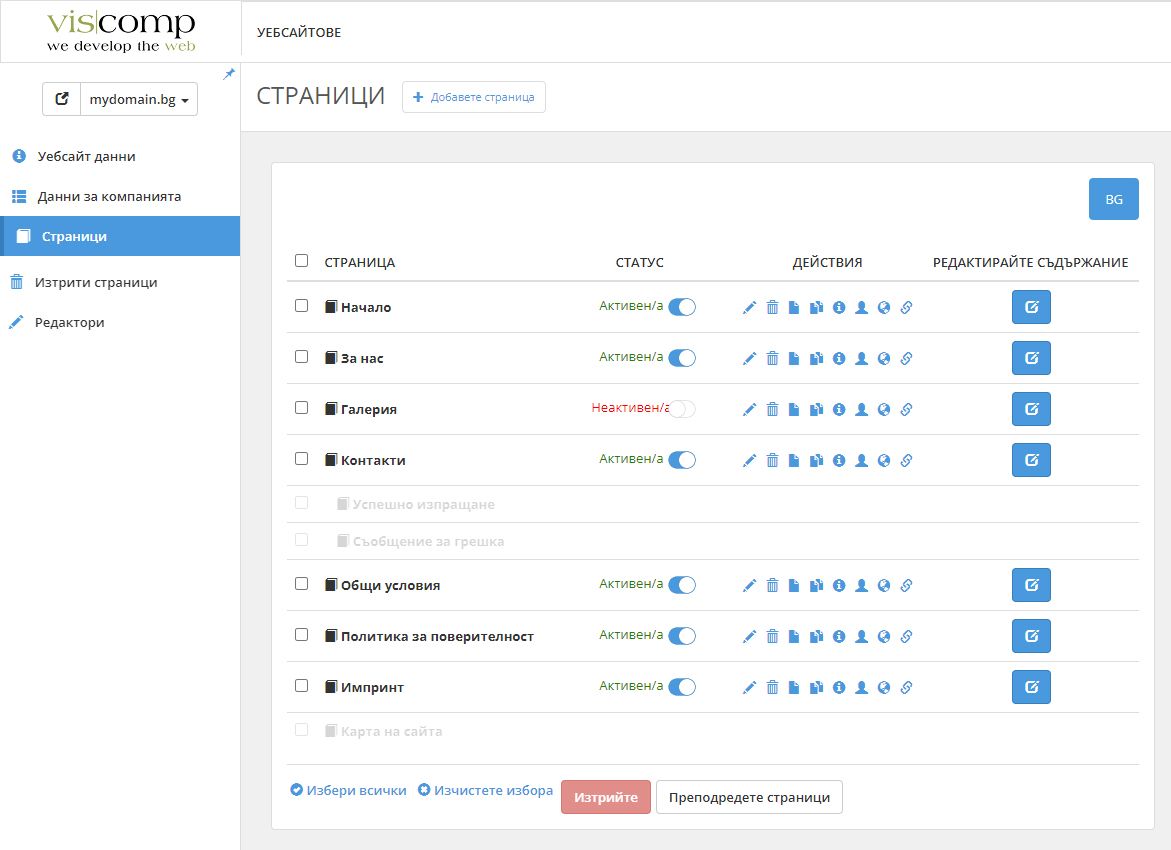Tick the checkbox next to Контакти

click(x=302, y=459)
